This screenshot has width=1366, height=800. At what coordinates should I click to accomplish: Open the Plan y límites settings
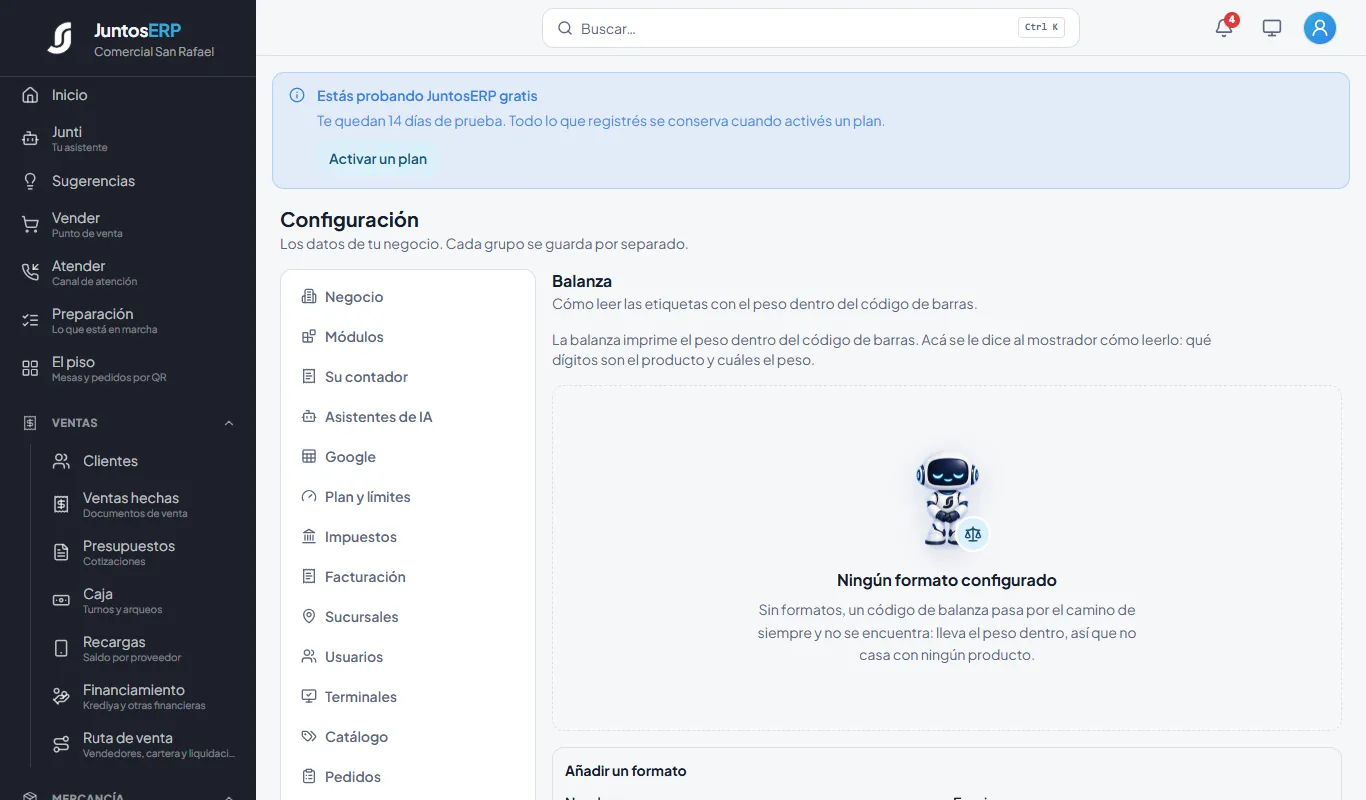(x=408, y=497)
